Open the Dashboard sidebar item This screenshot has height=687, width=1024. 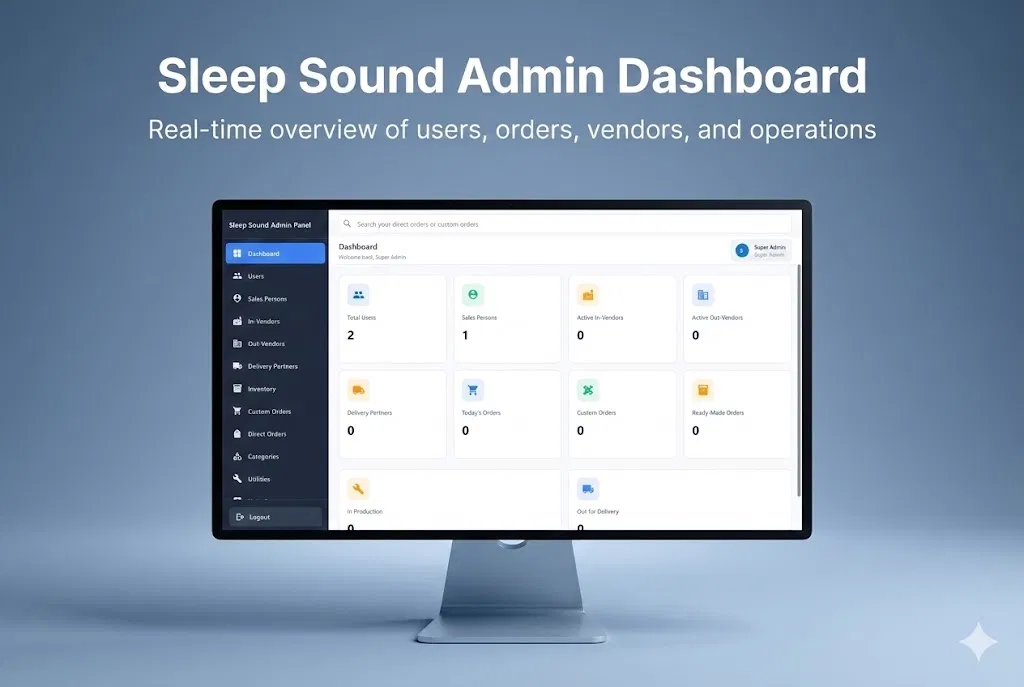[x=275, y=253]
